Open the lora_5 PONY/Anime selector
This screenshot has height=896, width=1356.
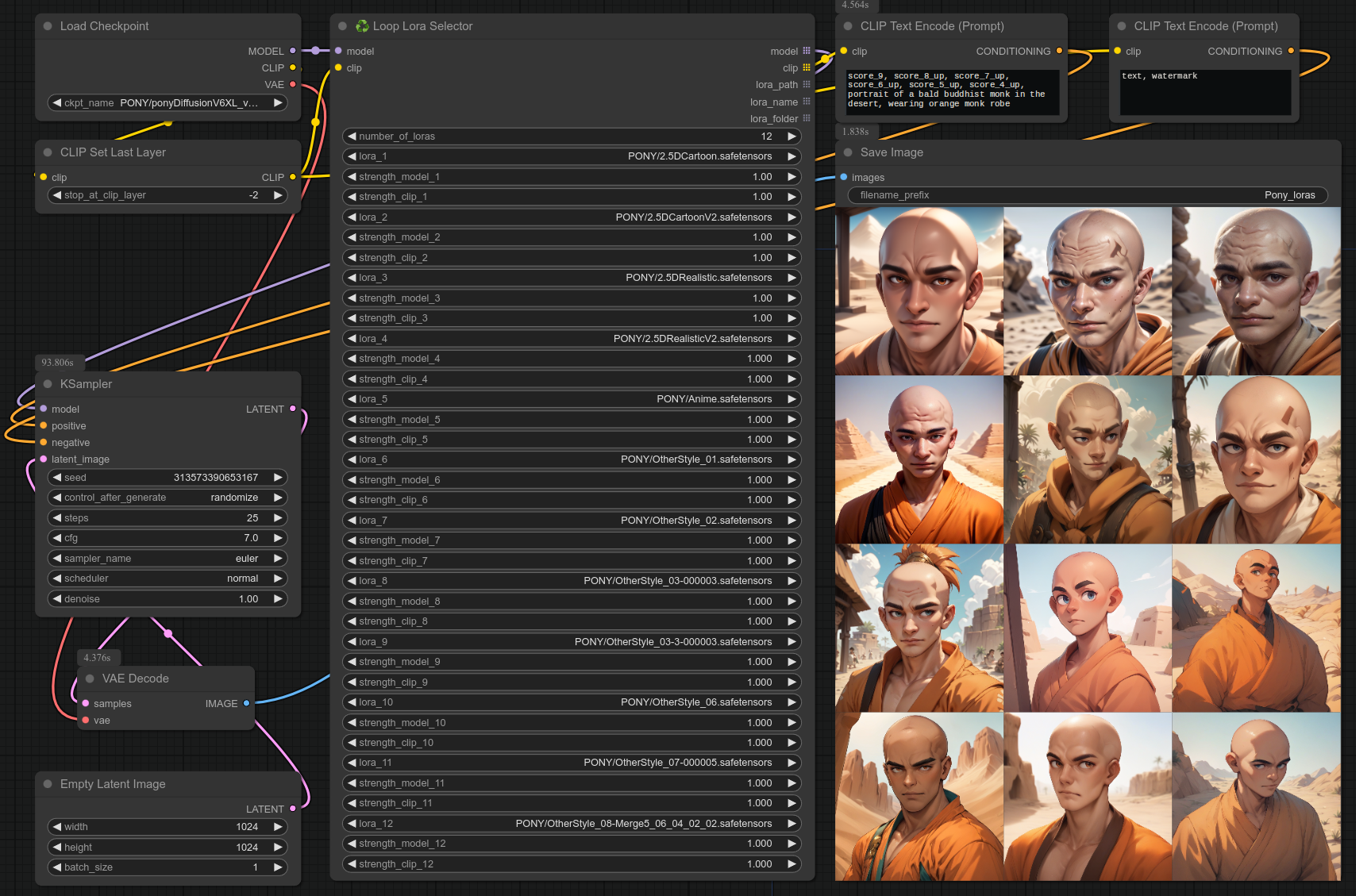click(x=572, y=399)
